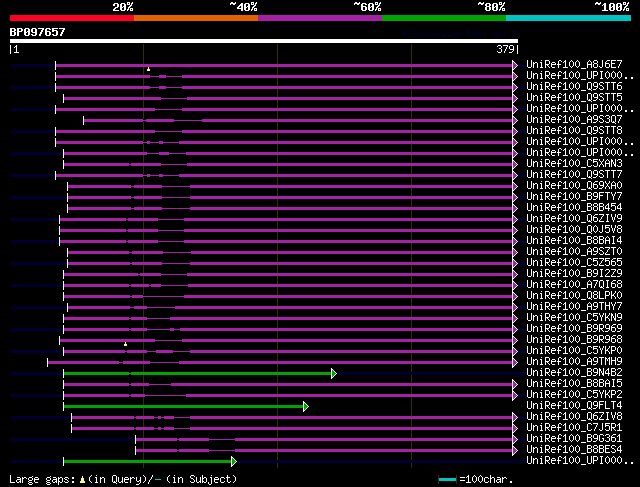Click the UniRef100_C5YKP2 label
This screenshot has width=640, height=487.
click(x=574, y=395)
